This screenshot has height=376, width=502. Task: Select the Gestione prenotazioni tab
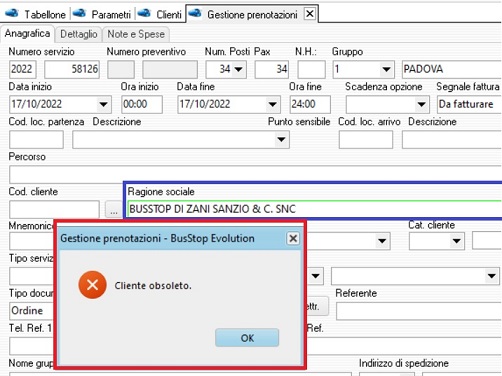[x=252, y=14]
